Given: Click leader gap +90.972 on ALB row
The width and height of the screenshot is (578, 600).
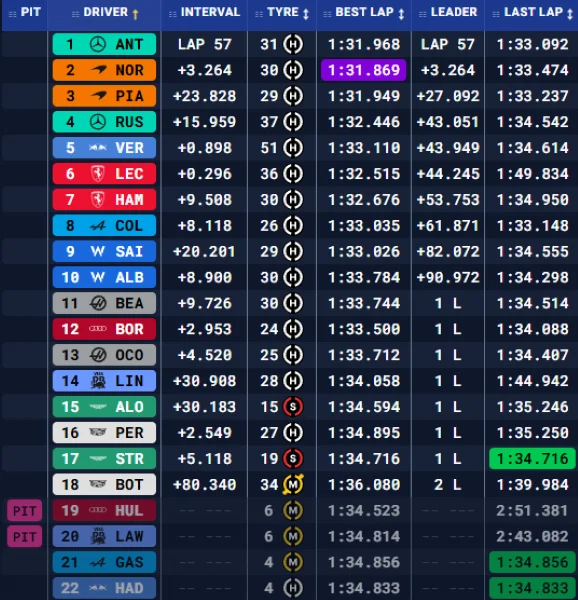Looking at the screenshot, I should coord(448,277).
